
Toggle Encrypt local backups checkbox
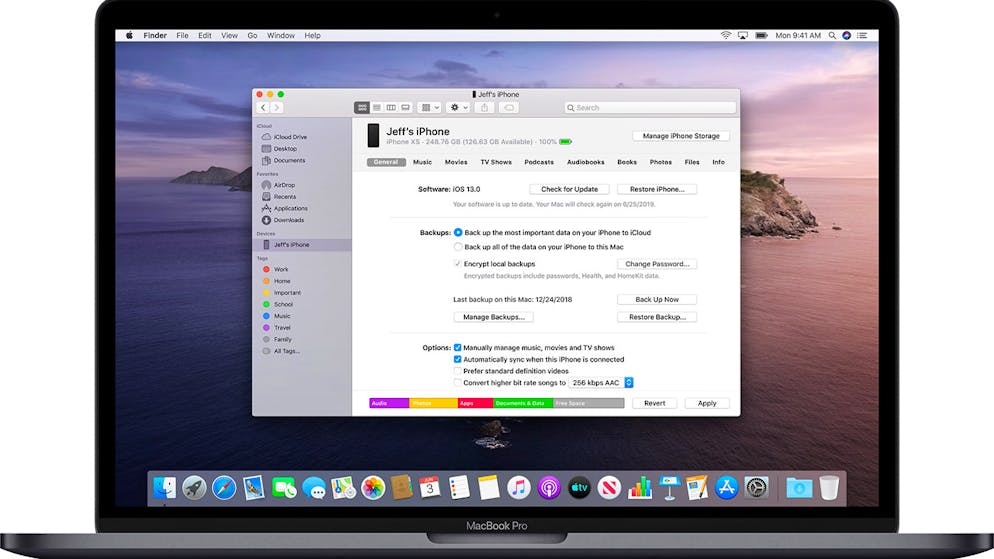(x=457, y=264)
